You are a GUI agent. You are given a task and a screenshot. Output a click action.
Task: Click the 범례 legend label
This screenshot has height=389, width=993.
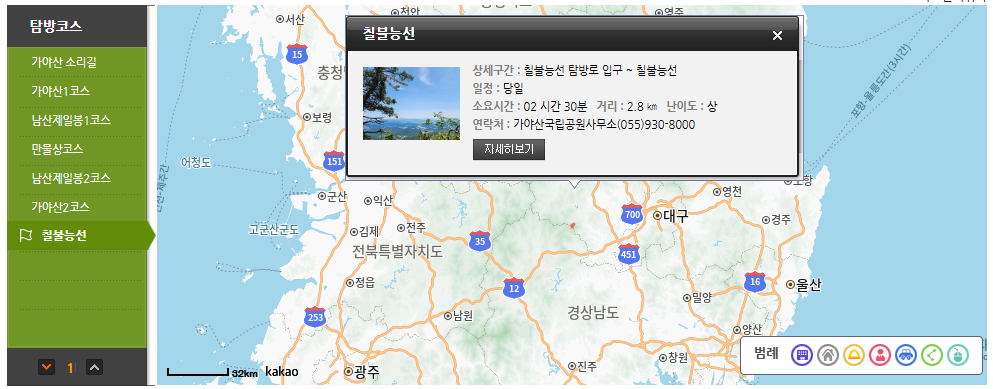tap(766, 354)
